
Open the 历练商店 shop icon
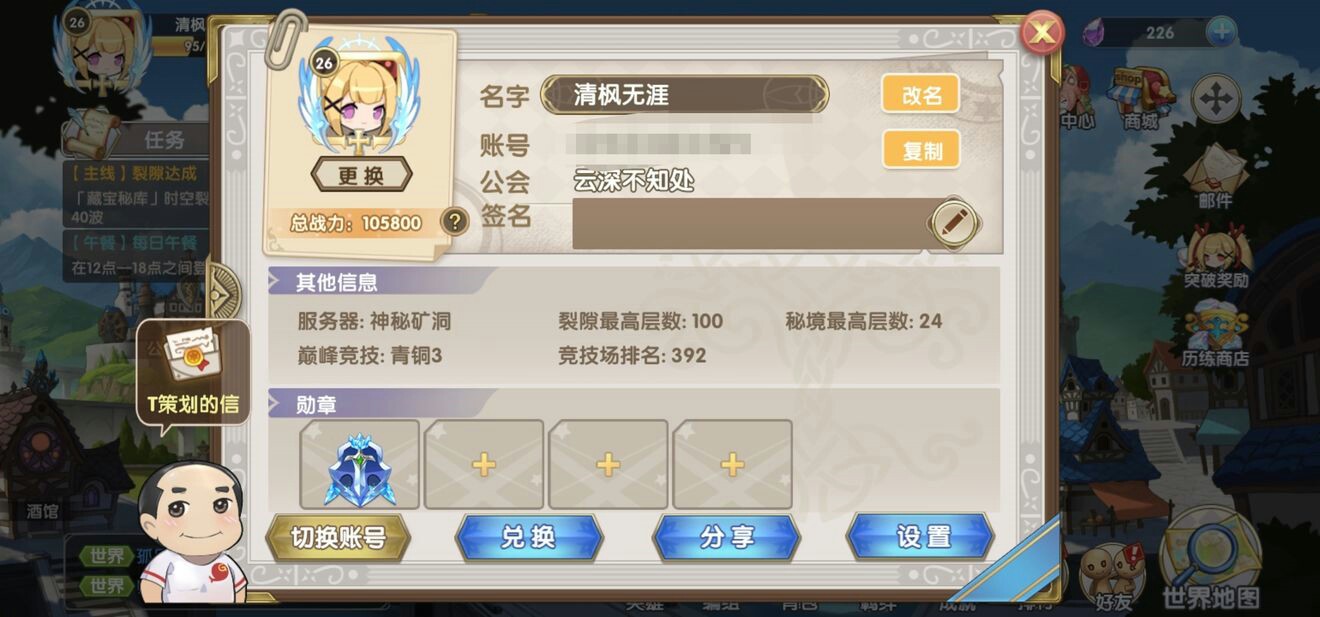pos(1215,337)
